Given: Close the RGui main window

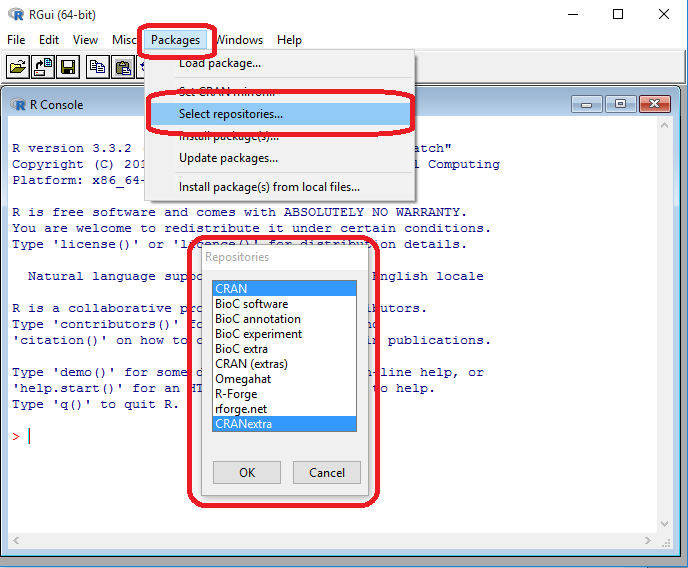Looking at the screenshot, I should point(664,14).
